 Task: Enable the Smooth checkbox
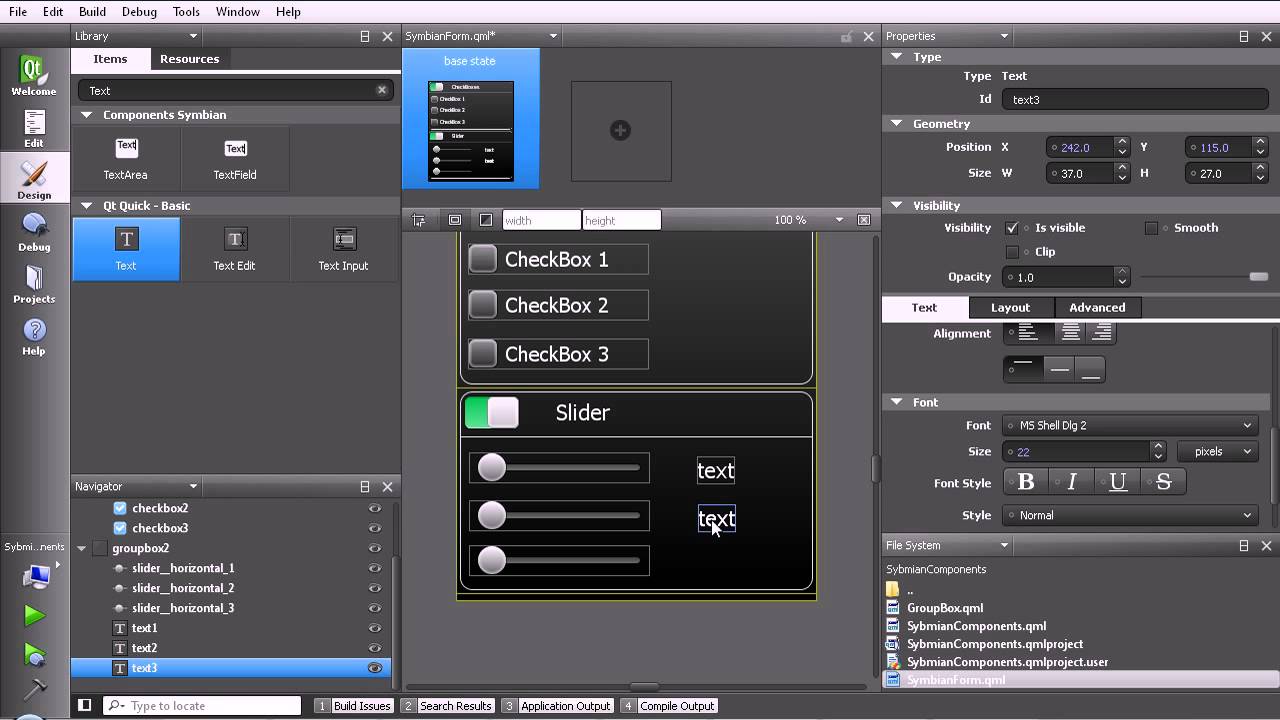coord(1151,228)
